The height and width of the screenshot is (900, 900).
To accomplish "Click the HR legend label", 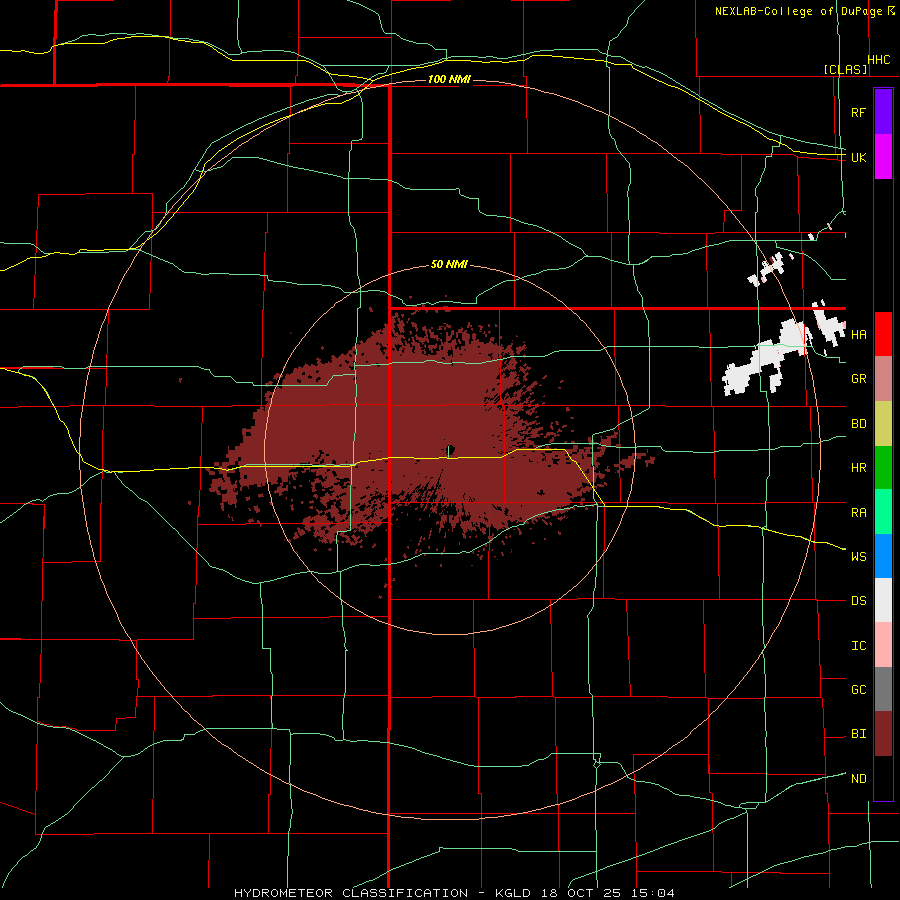I will pyautogui.click(x=858, y=468).
